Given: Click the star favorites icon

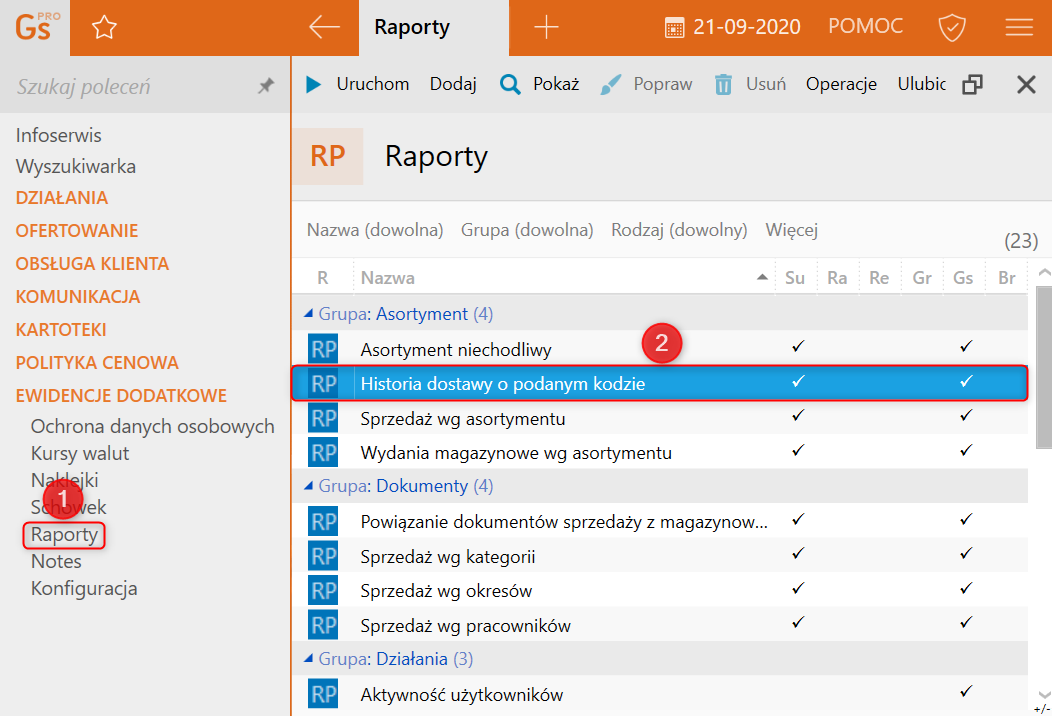Looking at the screenshot, I should click(x=104, y=28).
